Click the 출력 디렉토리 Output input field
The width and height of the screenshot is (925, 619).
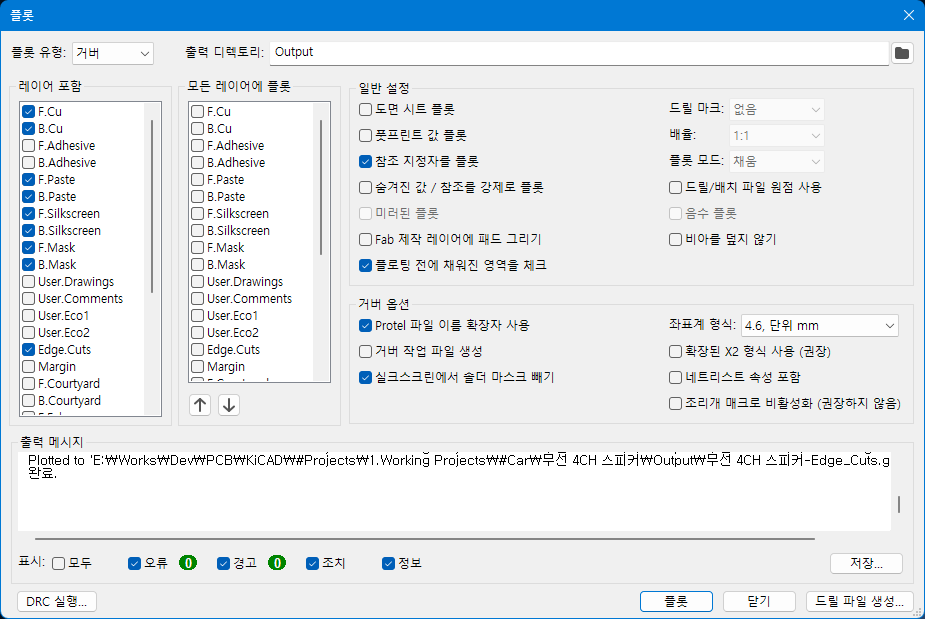pyautogui.click(x=579, y=53)
